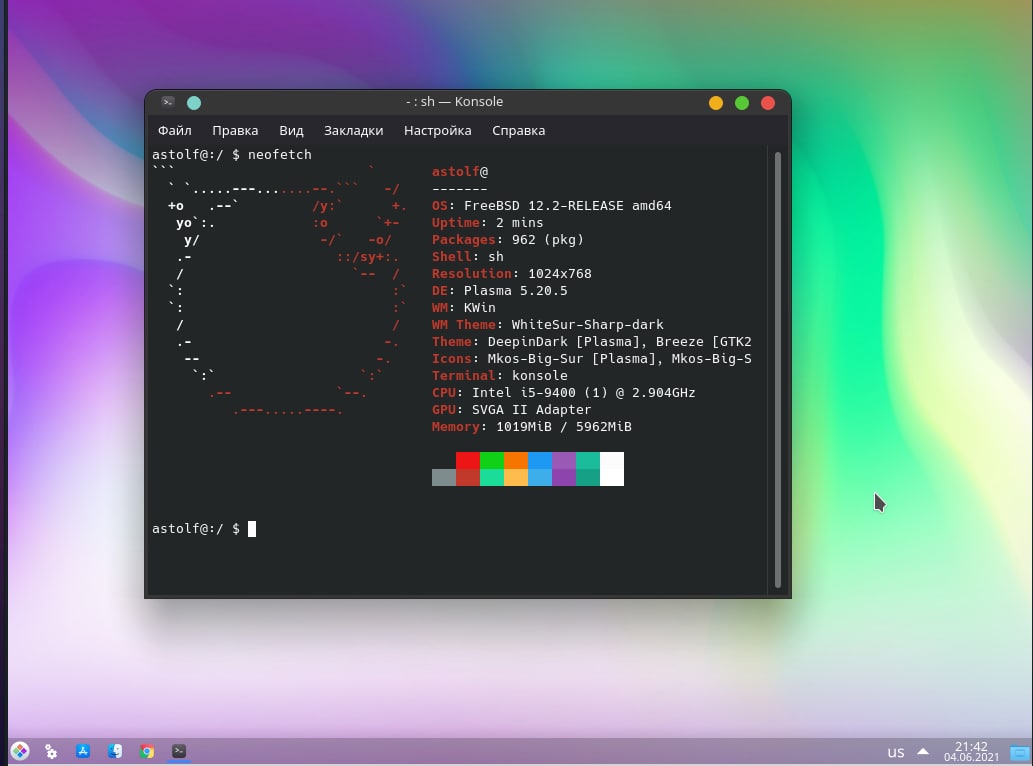Toggle the teal pin button in Konsole titlebar

tap(194, 103)
